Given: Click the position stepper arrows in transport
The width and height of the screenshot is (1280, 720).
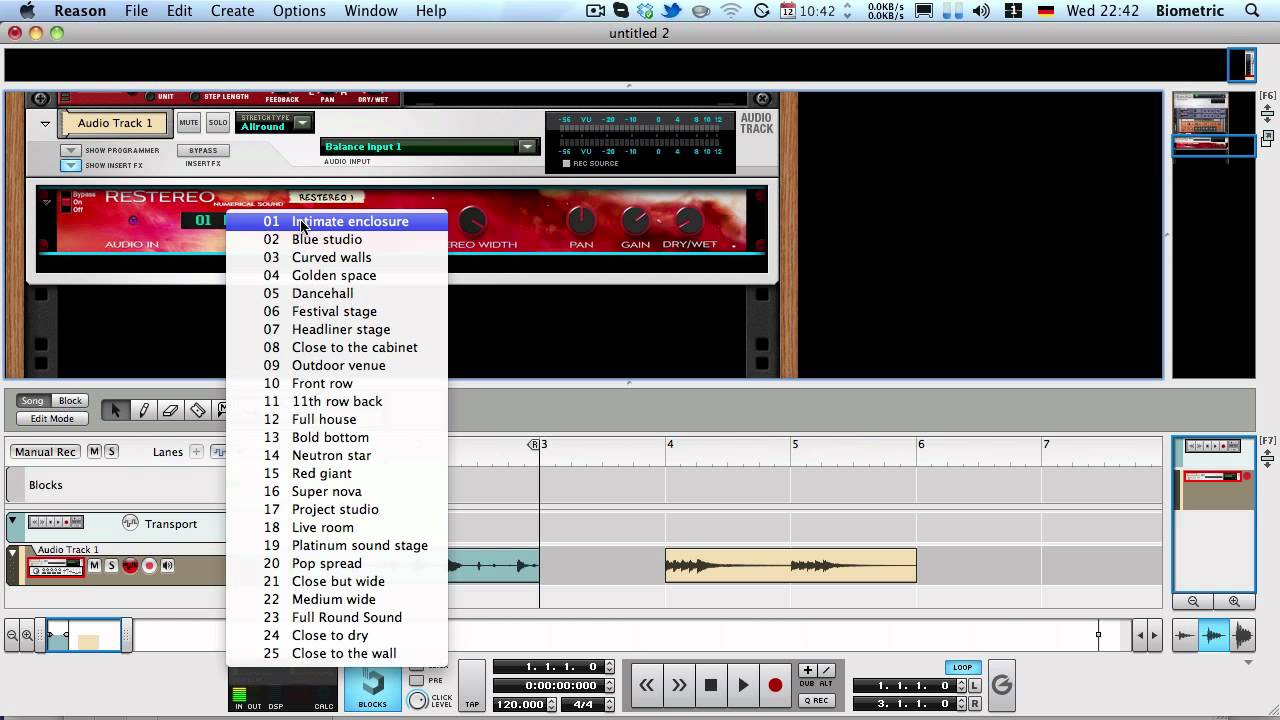Looking at the screenshot, I should 609,667.
